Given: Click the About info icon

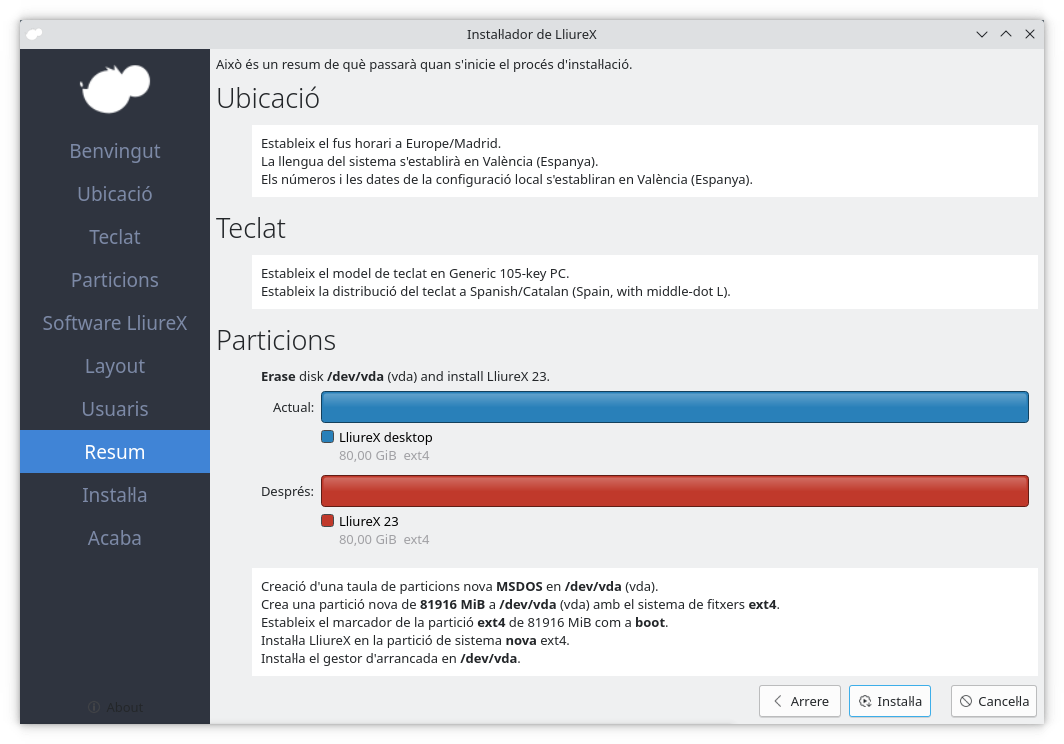Looking at the screenshot, I should click(94, 707).
